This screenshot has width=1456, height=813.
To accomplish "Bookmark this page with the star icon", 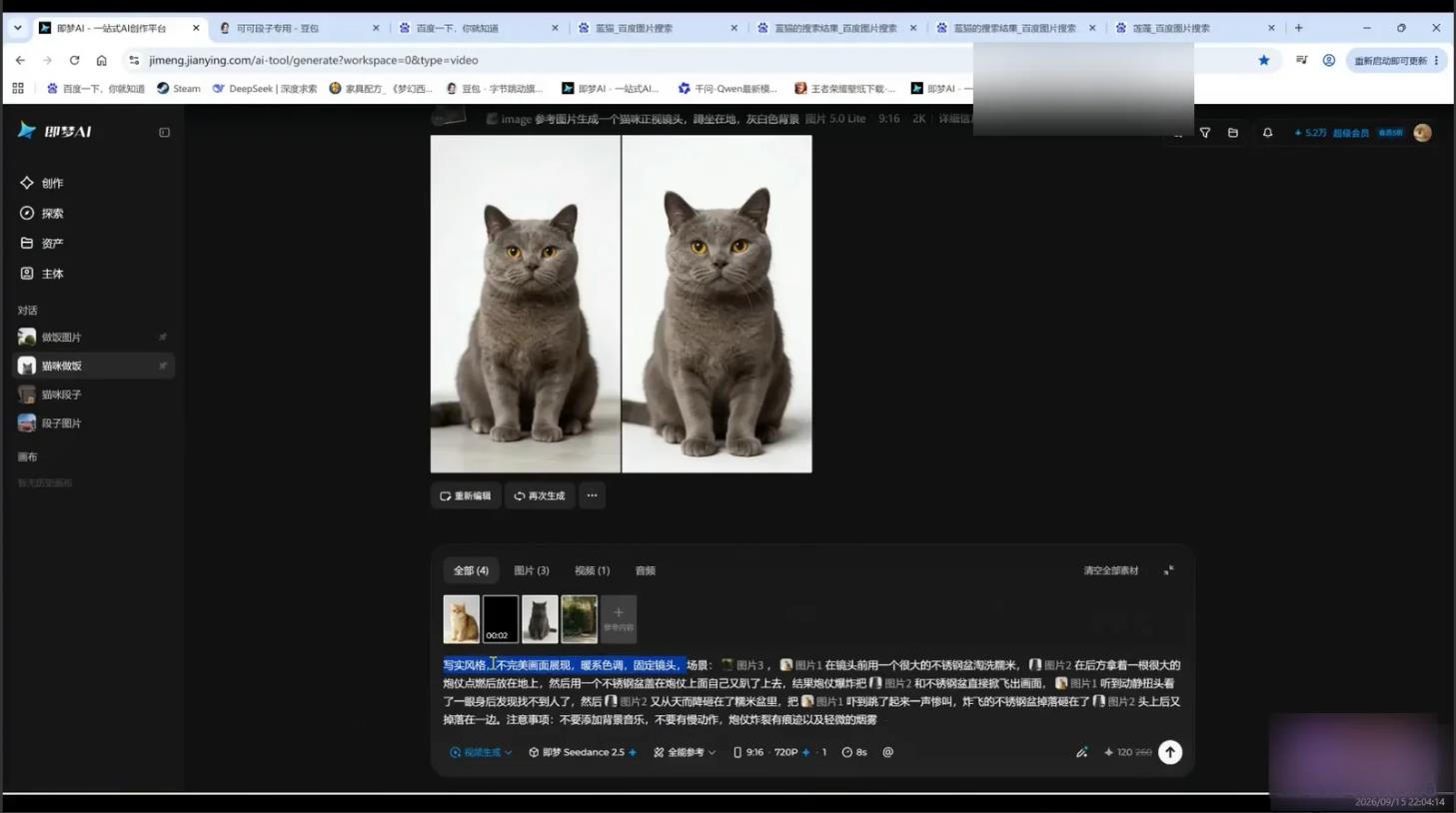I will 1264,60.
